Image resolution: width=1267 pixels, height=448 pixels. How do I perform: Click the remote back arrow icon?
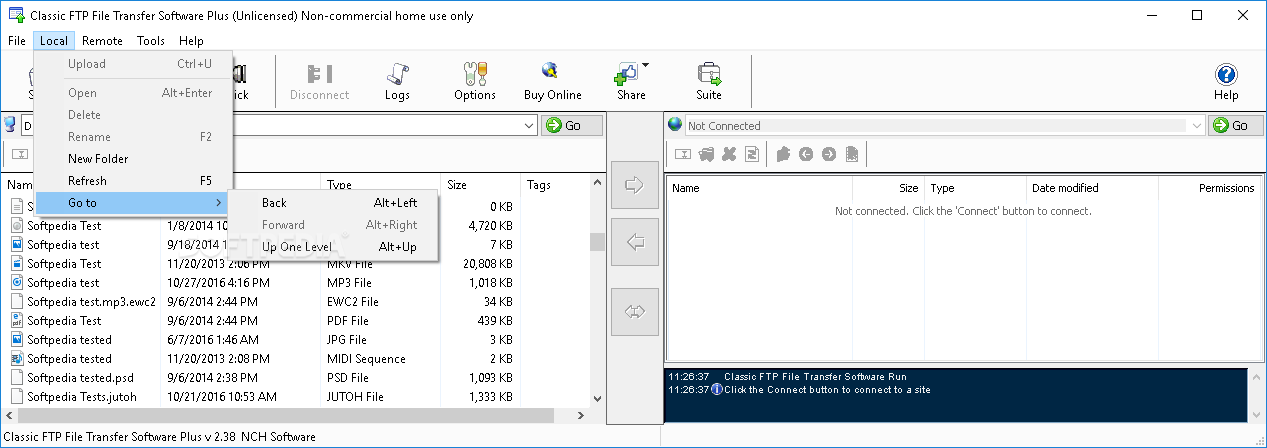[x=806, y=154]
